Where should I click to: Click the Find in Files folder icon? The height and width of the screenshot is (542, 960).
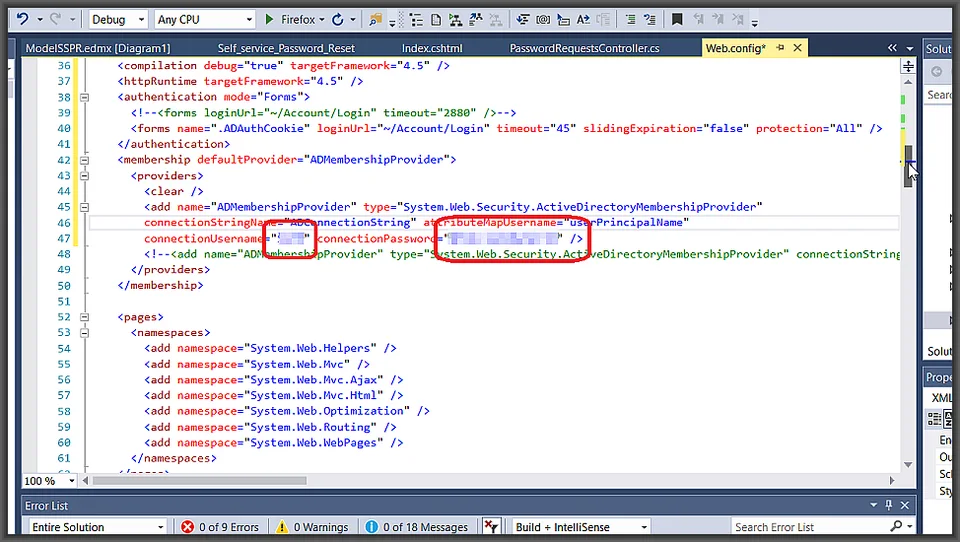375,20
